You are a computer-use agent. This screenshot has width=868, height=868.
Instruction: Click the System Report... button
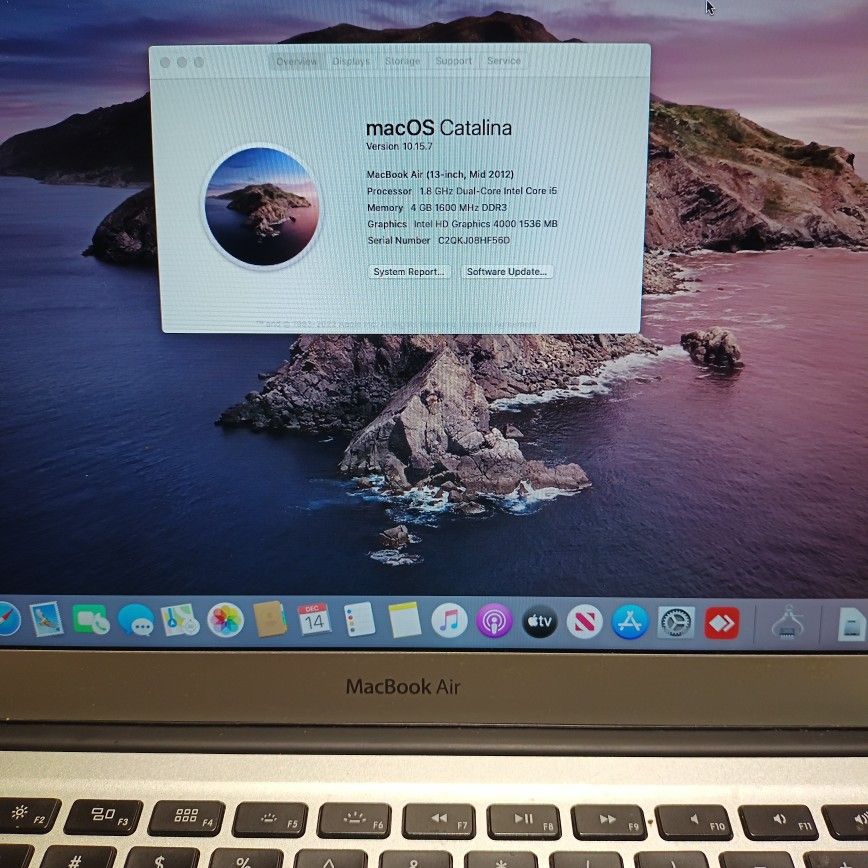pos(409,272)
